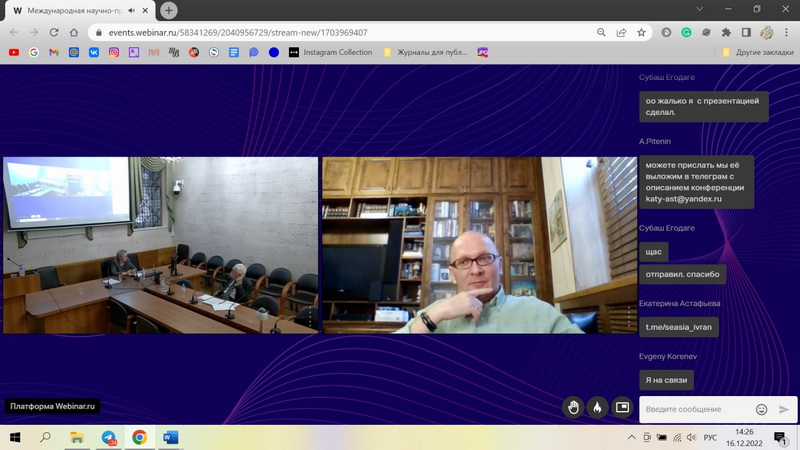Toggle the browser side panel

pyautogui.click(x=746, y=32)
